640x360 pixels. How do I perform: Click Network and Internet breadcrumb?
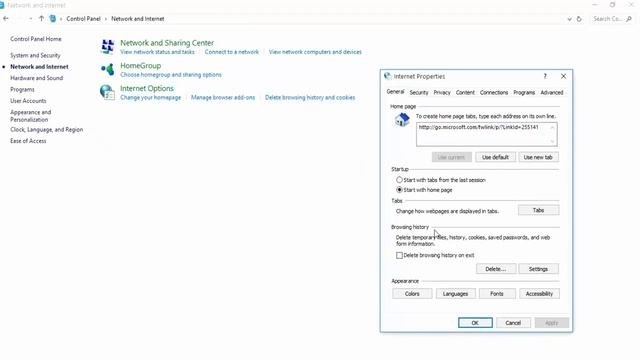(138, 19)
